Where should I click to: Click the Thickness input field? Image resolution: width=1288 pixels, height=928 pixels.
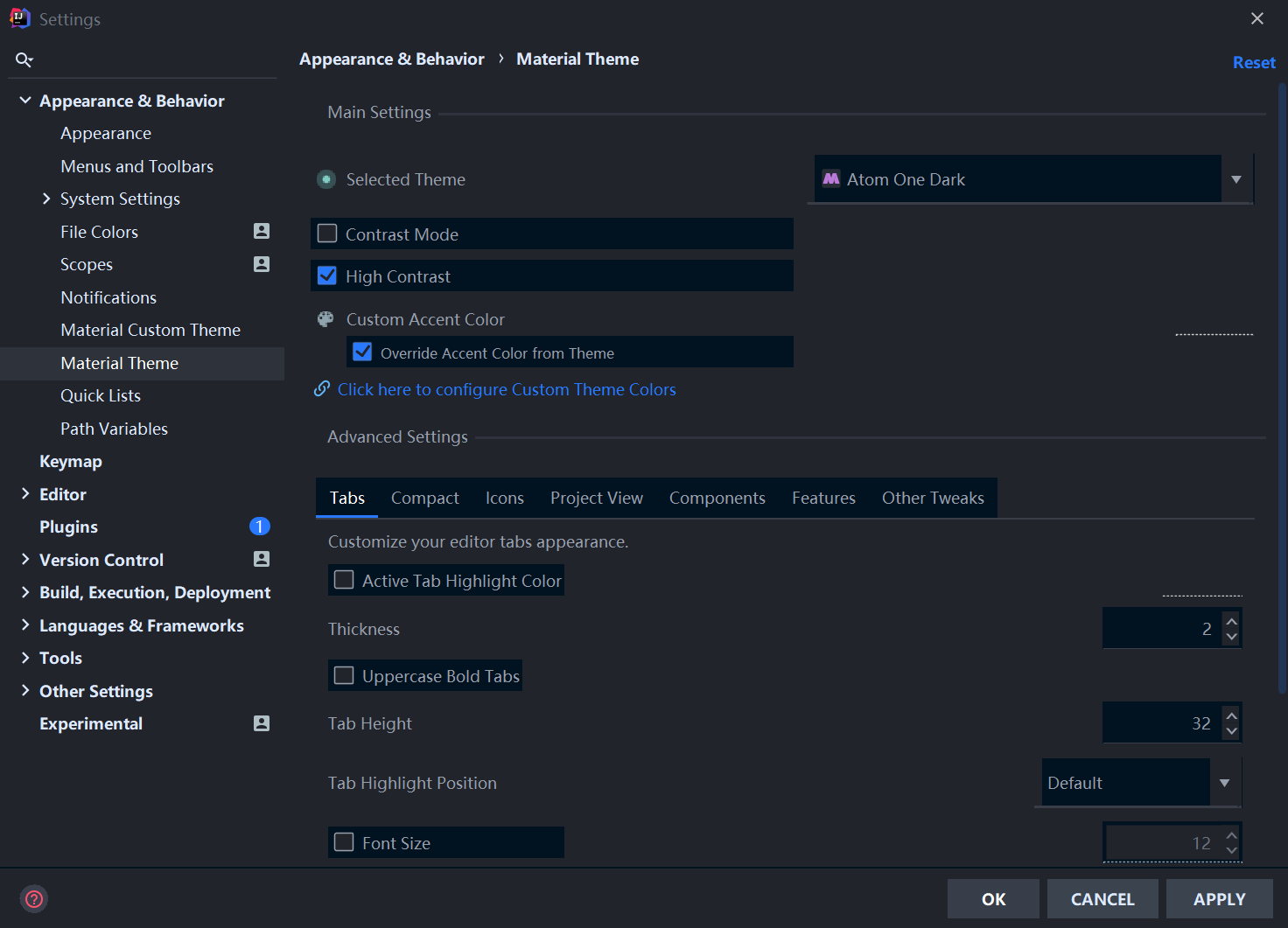(1163, 629)
